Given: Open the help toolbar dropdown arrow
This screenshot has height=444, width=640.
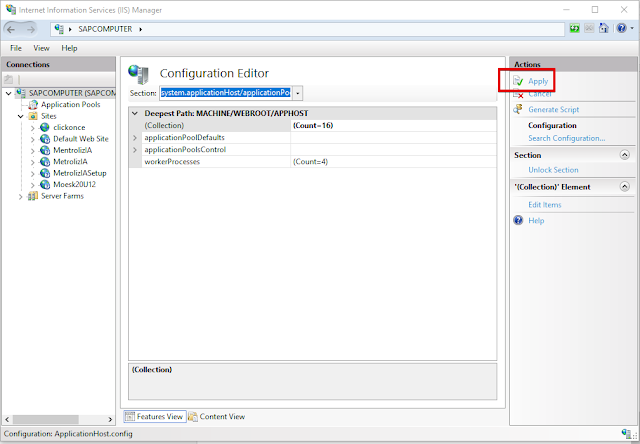Looking at the screenshot, I should tap(632, 28).
